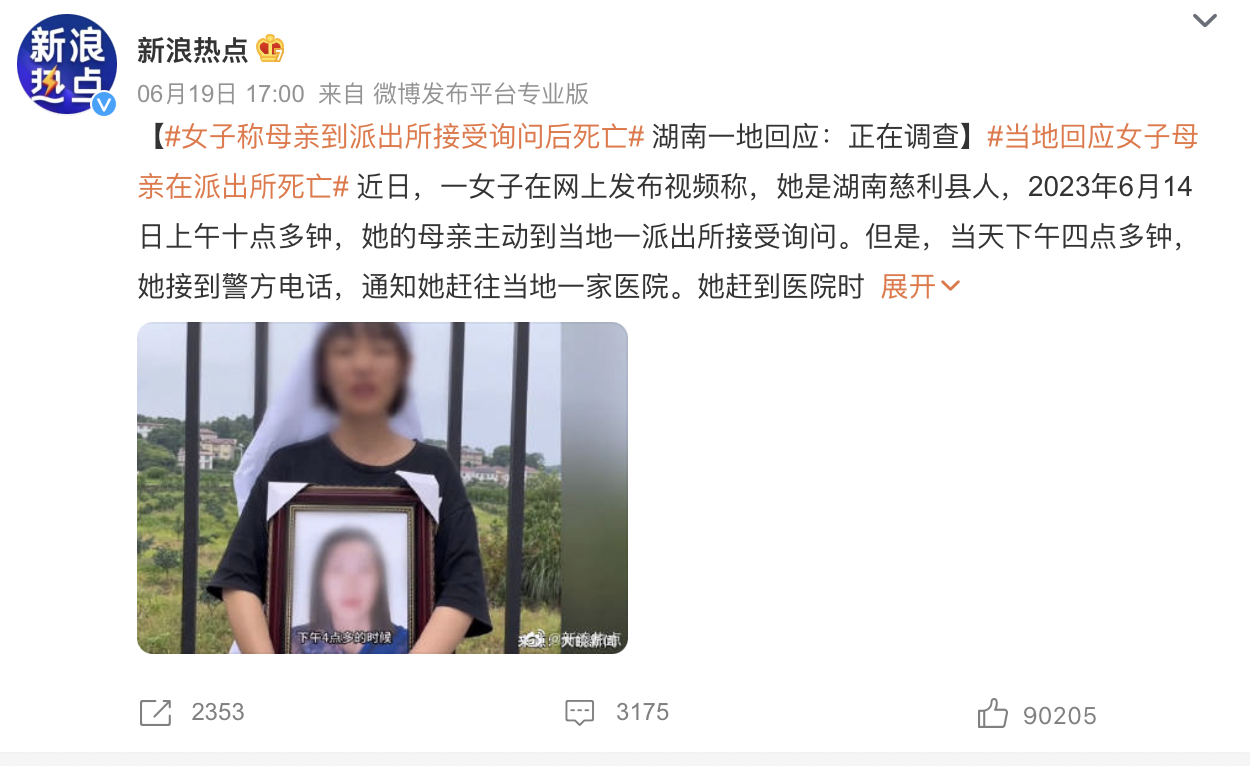Open the 新浪热点 profile avatar
Viewport: 1250px width, 766px height.
(66, 64)
